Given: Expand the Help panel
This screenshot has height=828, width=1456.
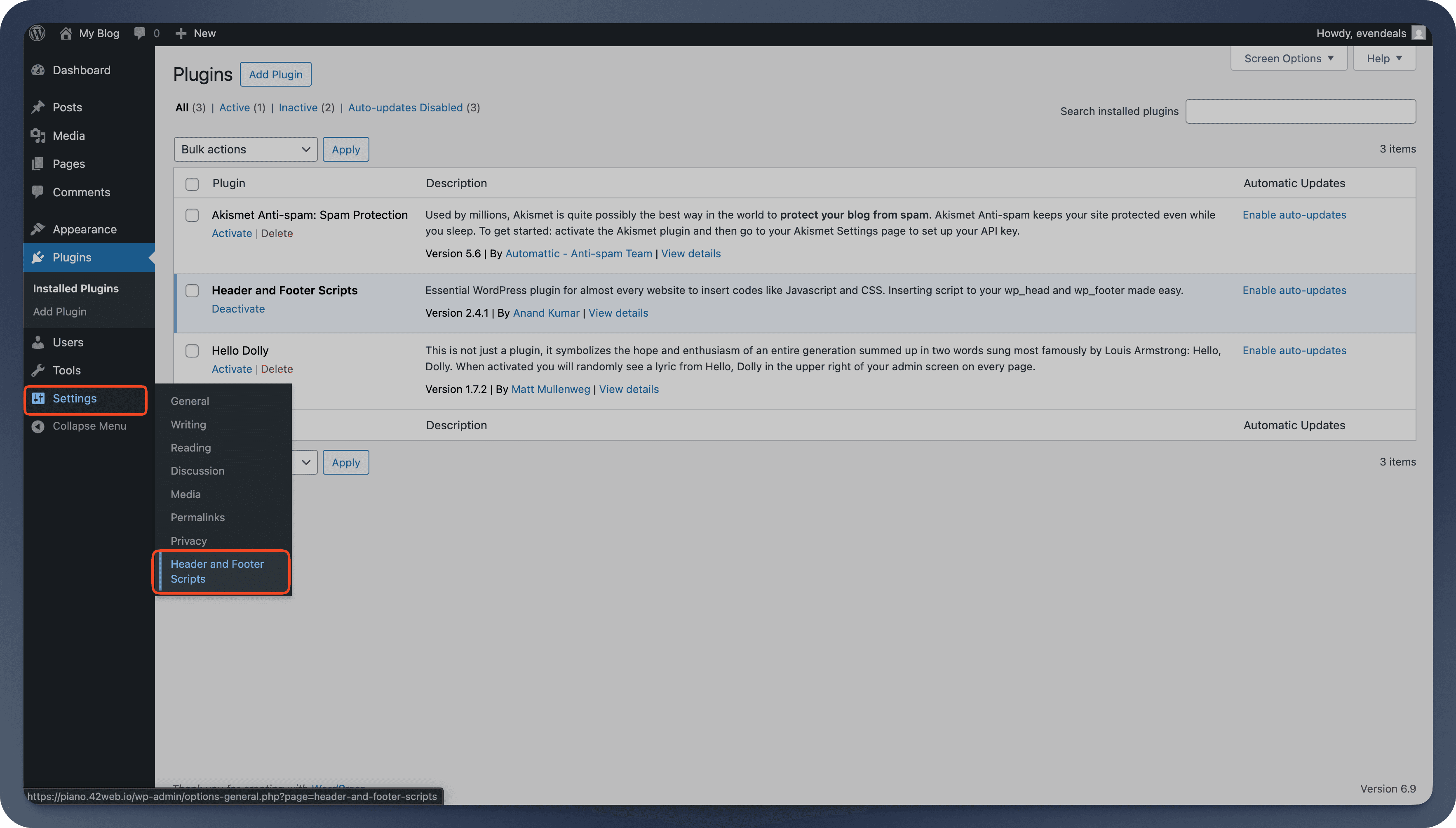Looking at the screenshot, I should [1384, 58].
